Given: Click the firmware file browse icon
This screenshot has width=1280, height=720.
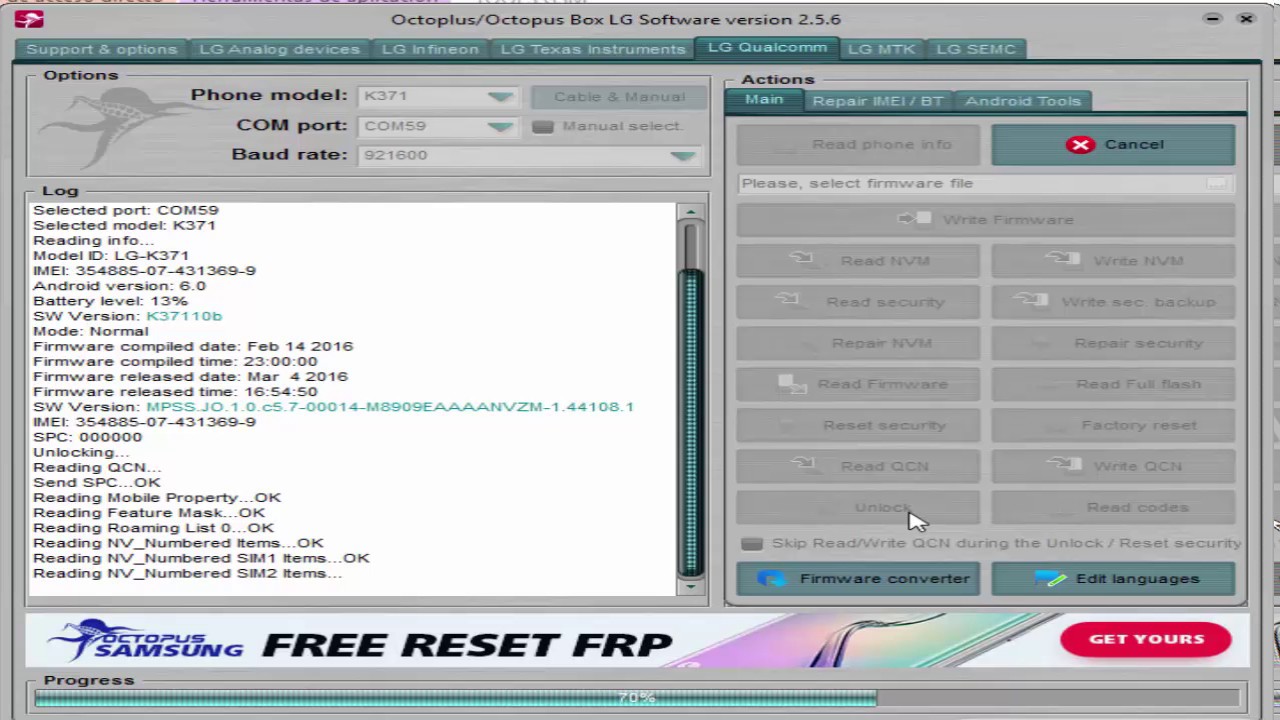Looking at the screenshot, I should click(x=1216, y=183).
